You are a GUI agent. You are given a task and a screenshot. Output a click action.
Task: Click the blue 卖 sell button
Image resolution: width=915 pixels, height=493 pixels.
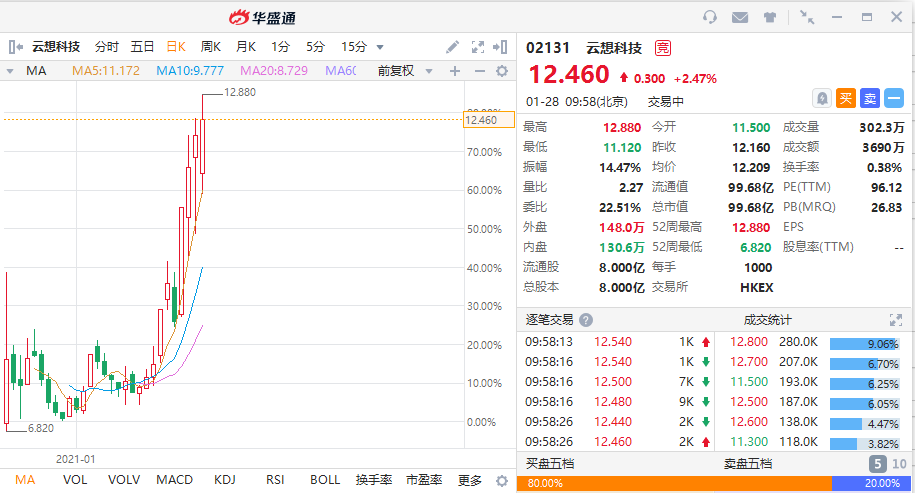point(870,98)
